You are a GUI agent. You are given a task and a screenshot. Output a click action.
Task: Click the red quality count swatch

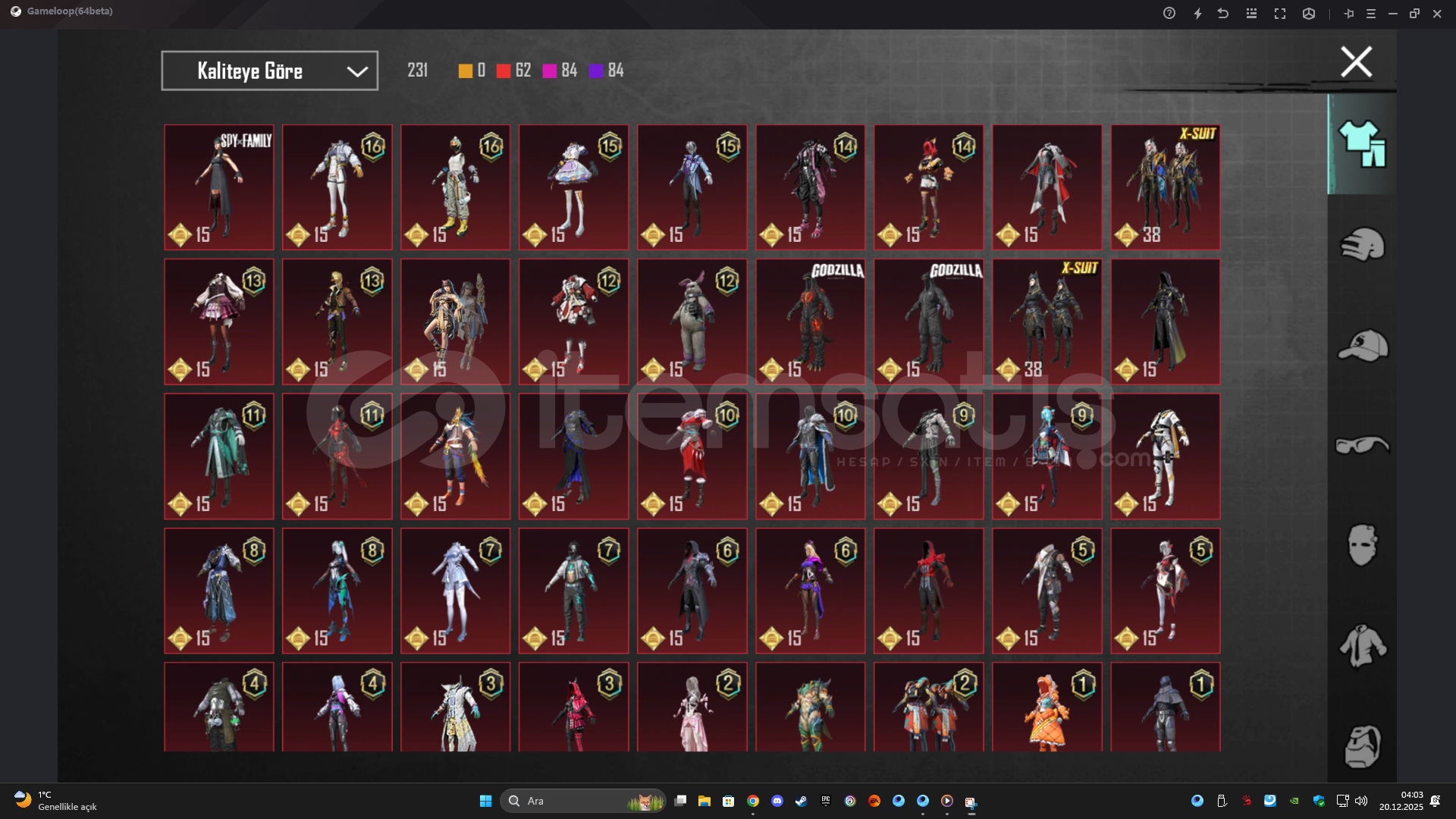click(x=504, y=71)
